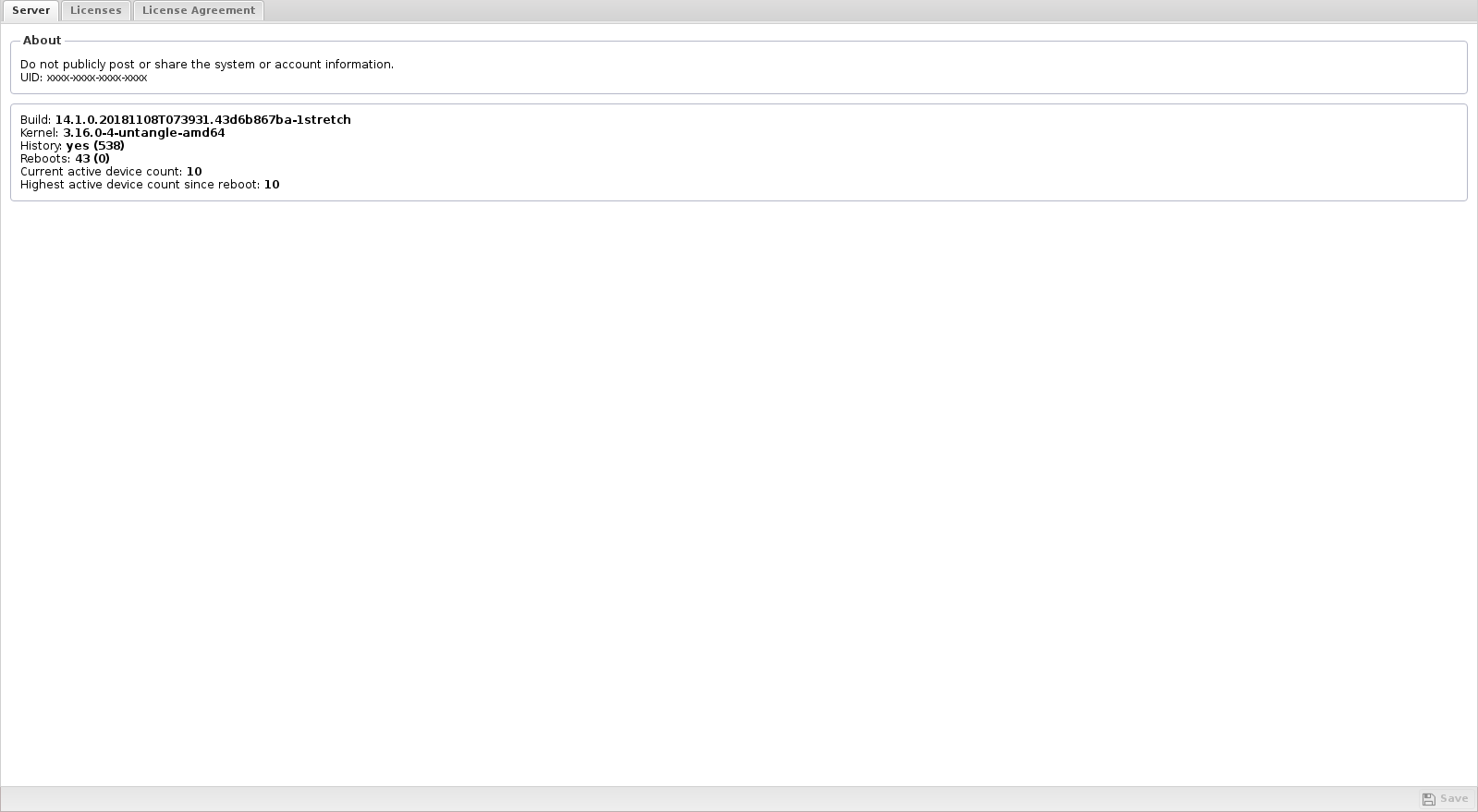Click the Build version string
Image resolution: width=1478 pixels, height=812 pixels.
point(203,120)
